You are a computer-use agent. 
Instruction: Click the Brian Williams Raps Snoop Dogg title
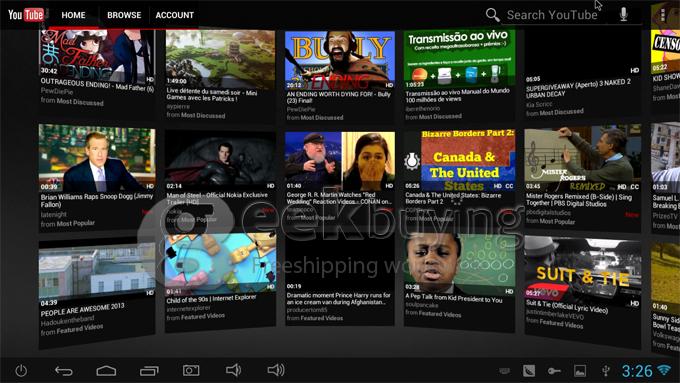(x=97, y=200)
